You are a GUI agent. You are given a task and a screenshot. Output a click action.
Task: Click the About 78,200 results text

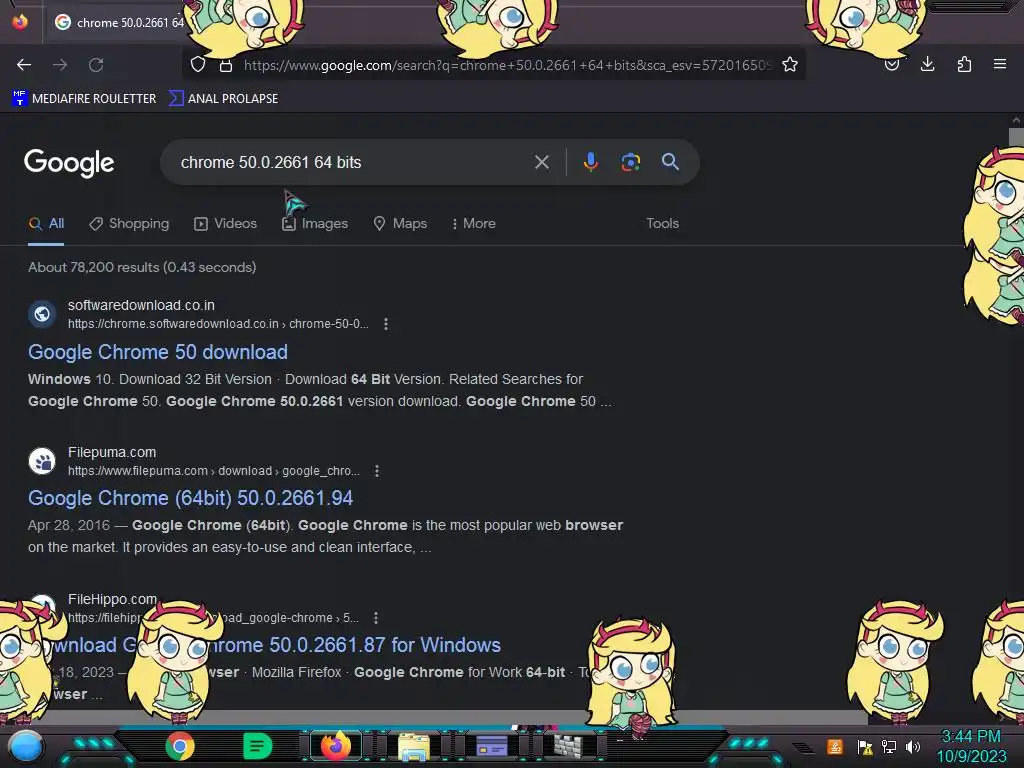tap(142, 267)
